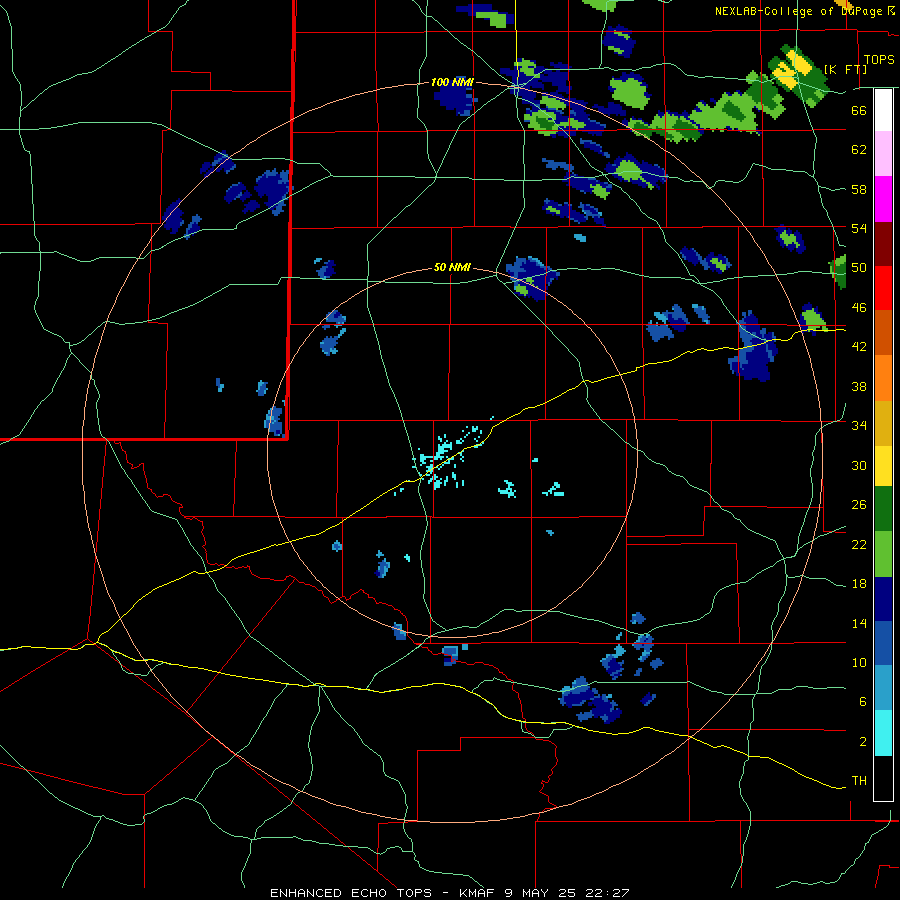
Task: Click the bright red legend swatch
Action: point(883,288)
